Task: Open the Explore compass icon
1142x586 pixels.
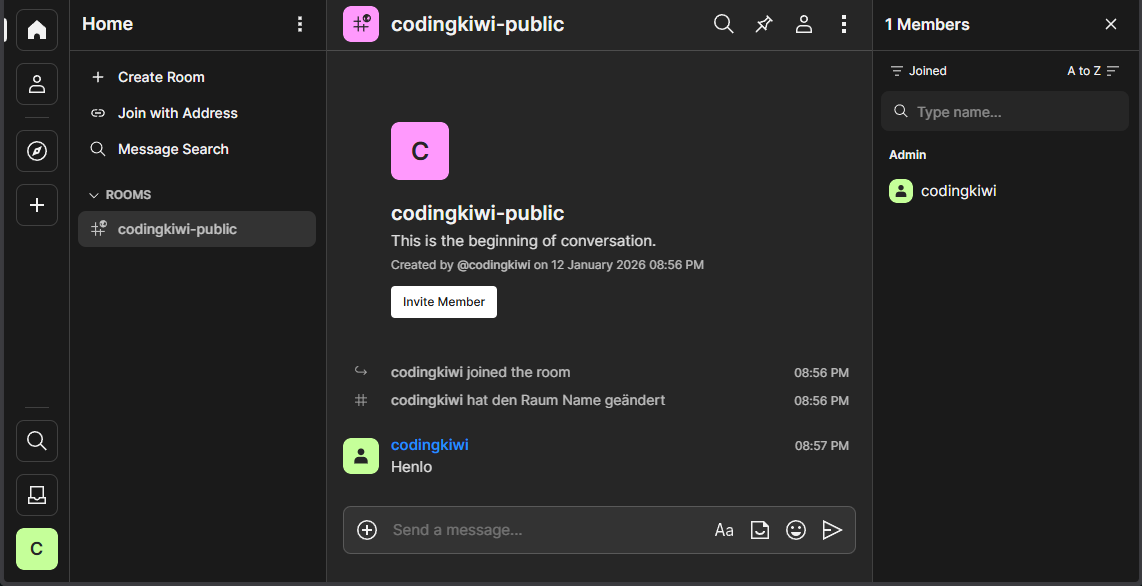Action: pyautogui.click(x=37, y=151)
